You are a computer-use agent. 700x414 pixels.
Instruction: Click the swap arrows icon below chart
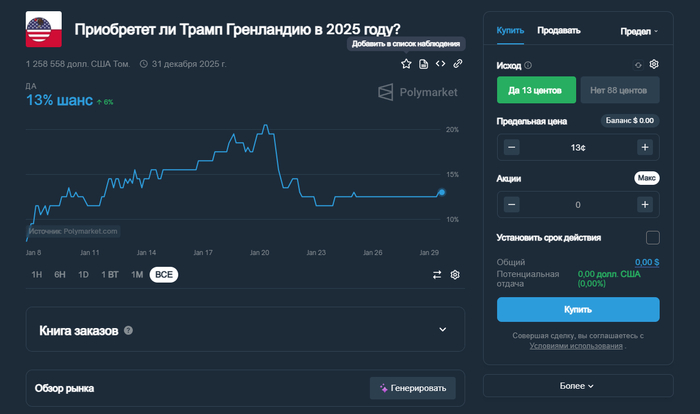(x=437, y=274)
